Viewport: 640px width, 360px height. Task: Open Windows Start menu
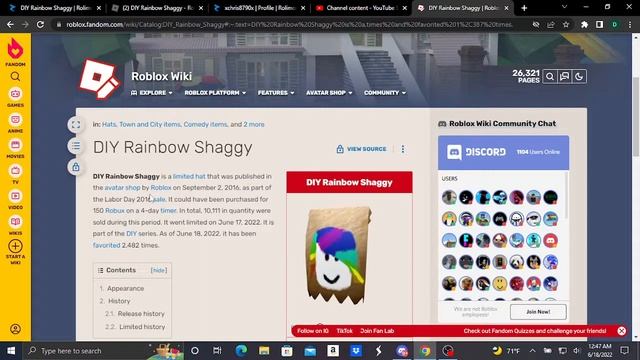[11, 351]
